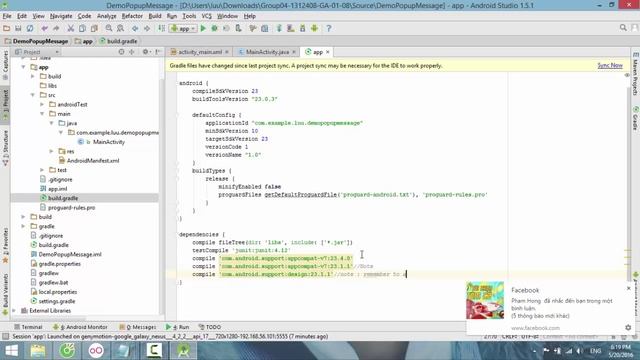
Task: Open Project panel settings gear
Action: (145, 52)
